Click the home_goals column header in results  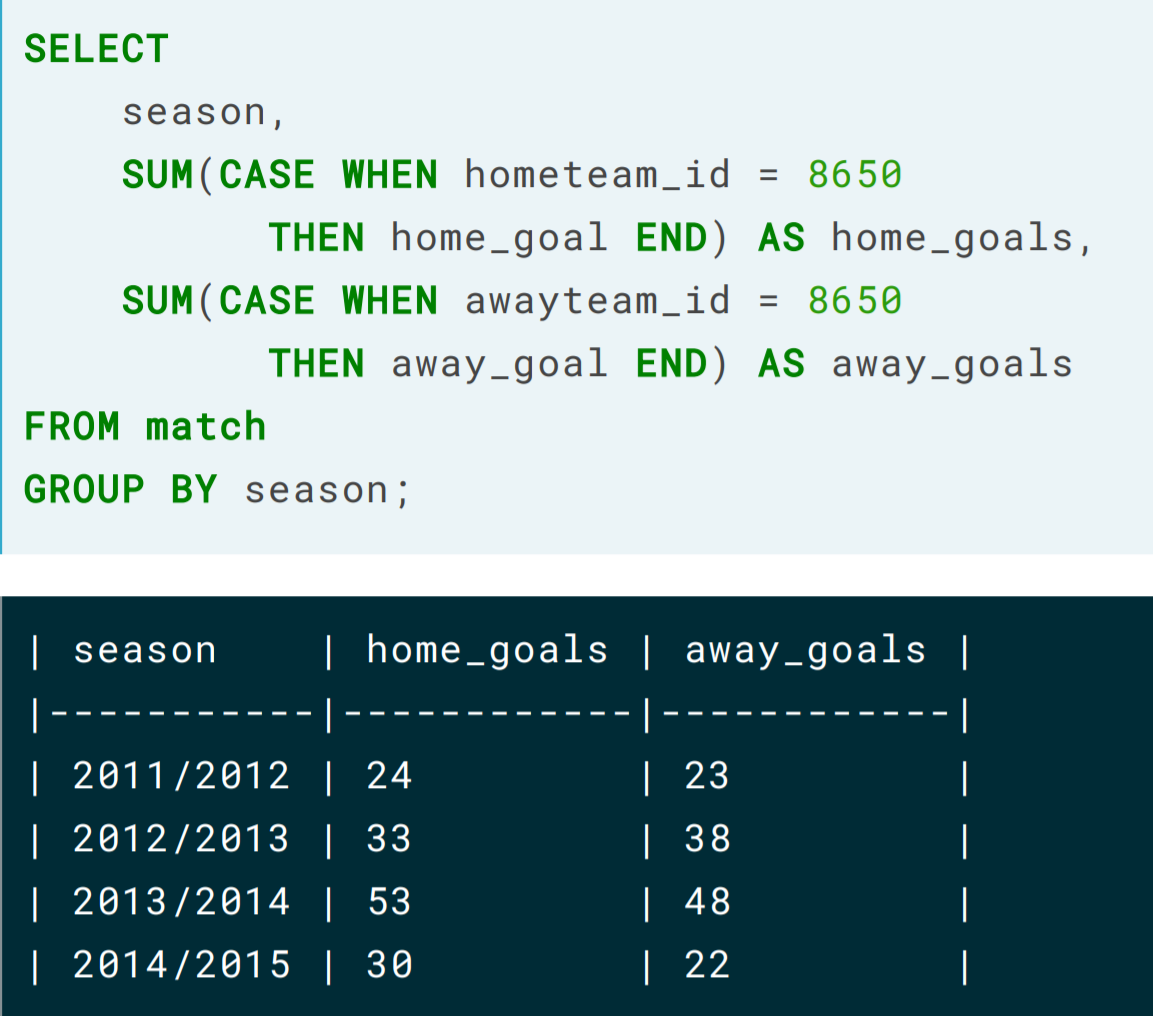[488, 652]
